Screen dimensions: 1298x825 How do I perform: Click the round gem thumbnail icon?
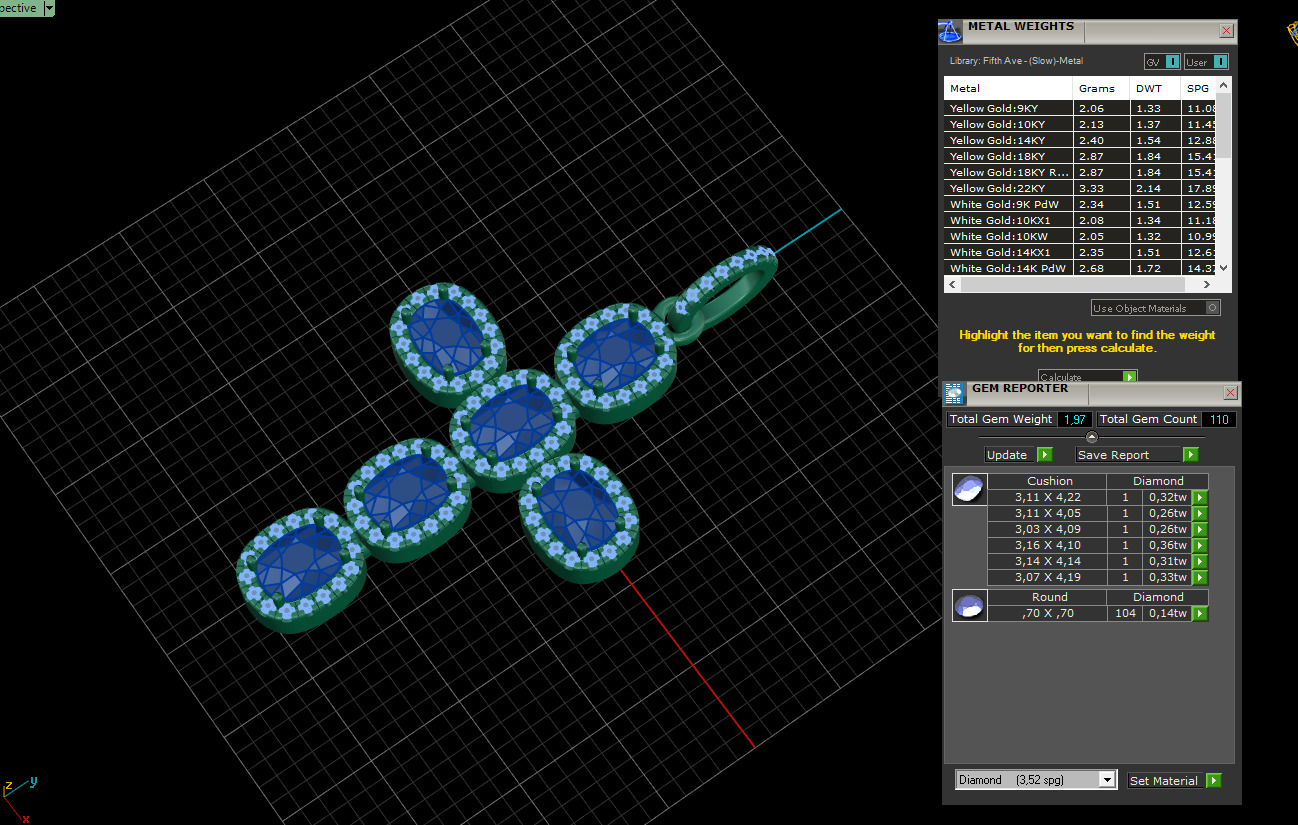(x=969, y=606)
